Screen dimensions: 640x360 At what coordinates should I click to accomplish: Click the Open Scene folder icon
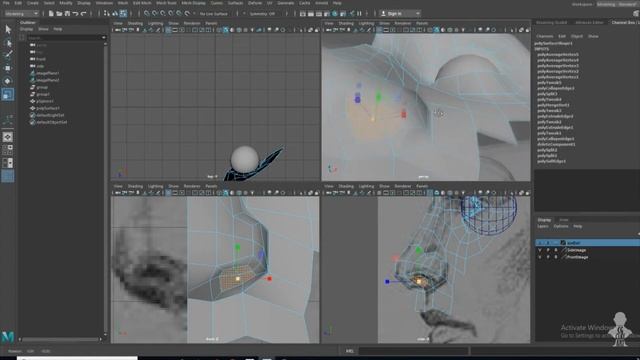[x=59, y=13]
